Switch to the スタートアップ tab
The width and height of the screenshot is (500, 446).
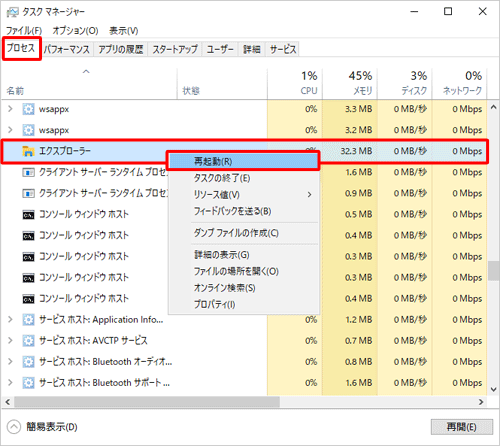pos(175,50)
